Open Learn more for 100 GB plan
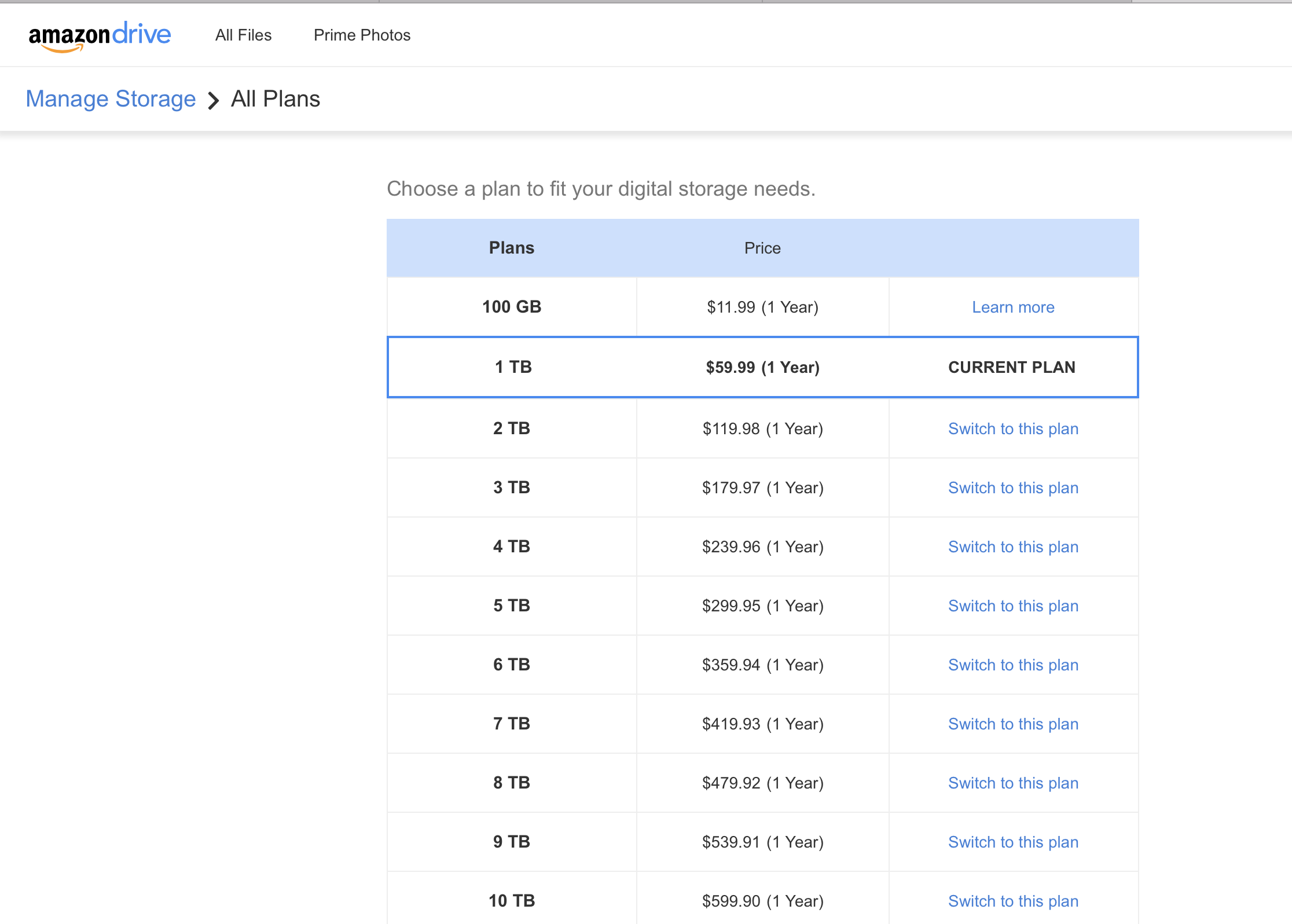The image size is (1292, 924). click(1012, 307)
